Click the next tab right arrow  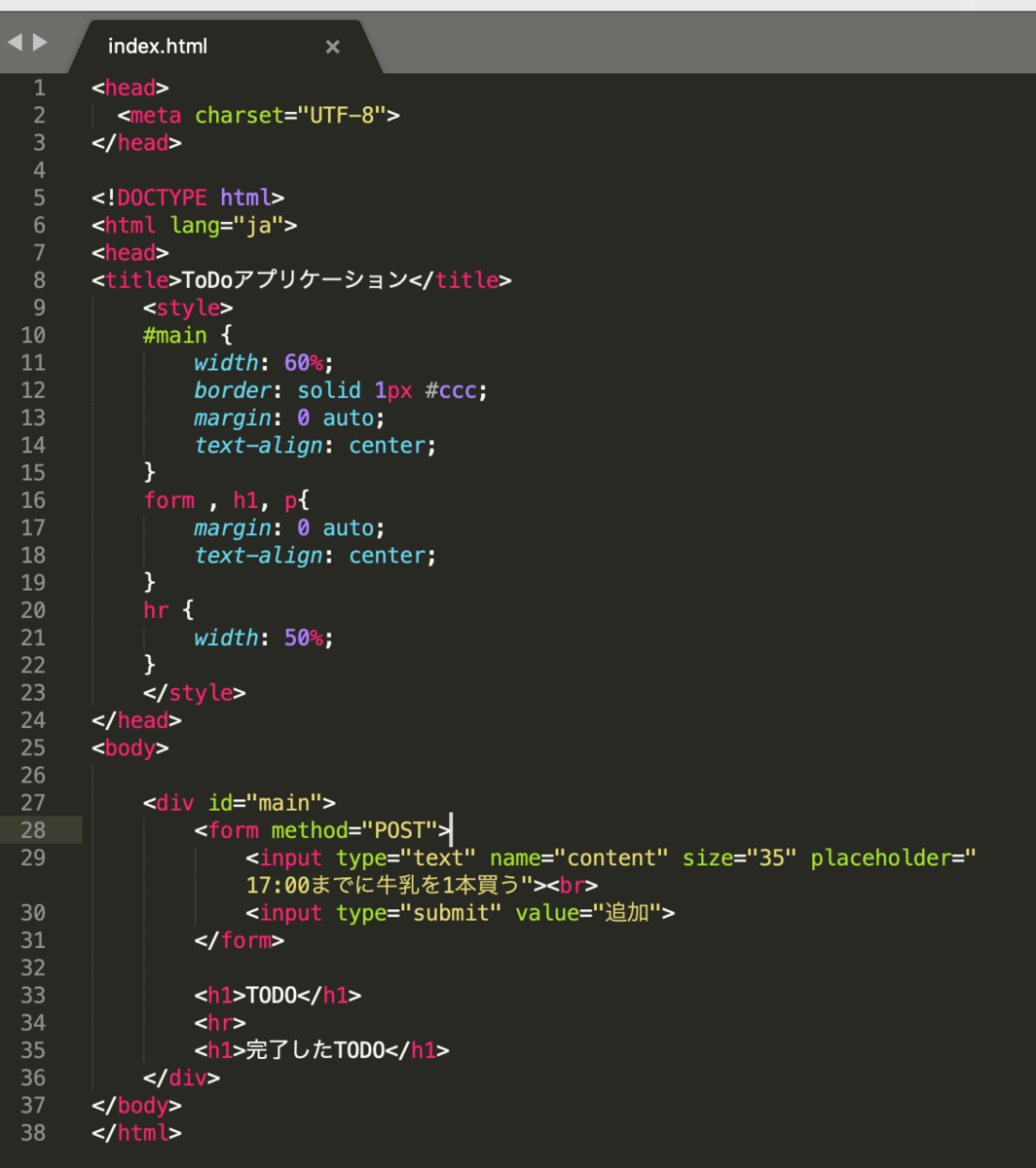pos(39,42)
